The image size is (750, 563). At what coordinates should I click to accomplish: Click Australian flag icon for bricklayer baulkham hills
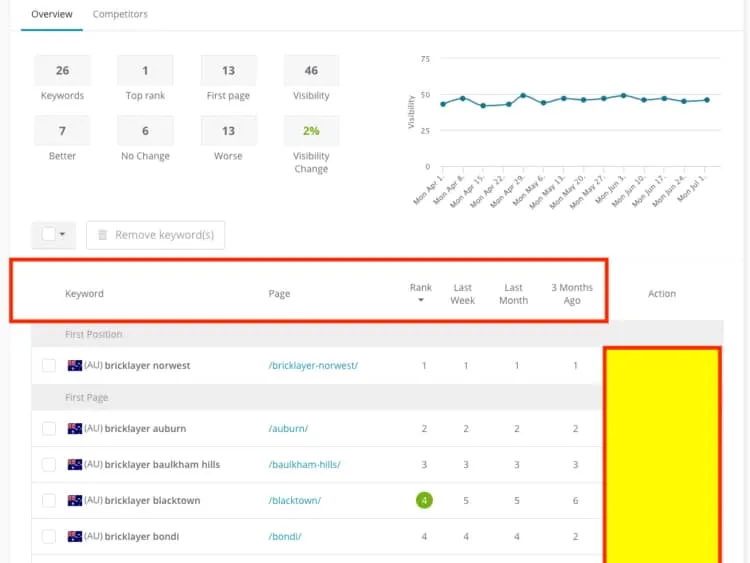click(x=75, y=464)
